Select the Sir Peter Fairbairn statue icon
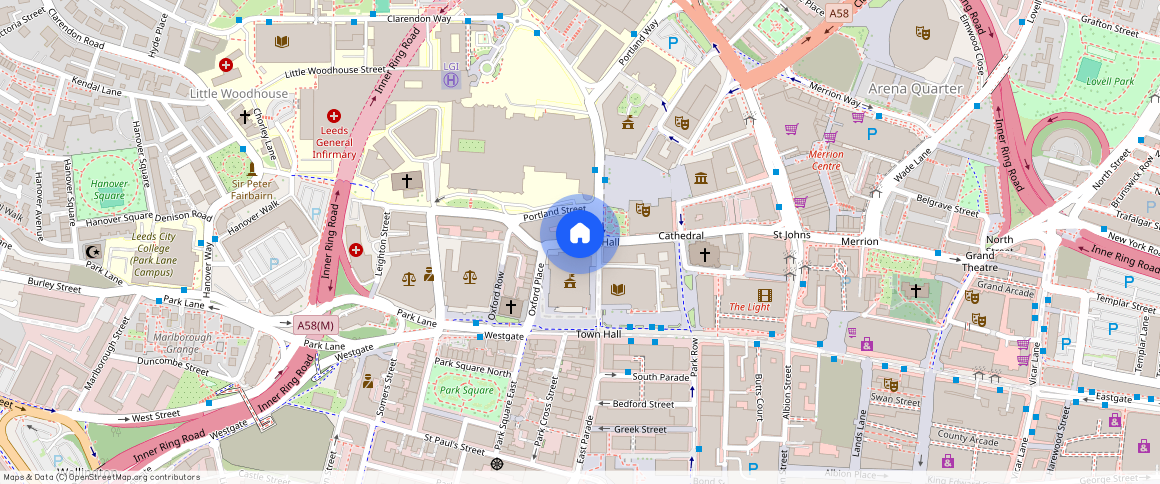 pyautogui.click(x=251, y=169)
